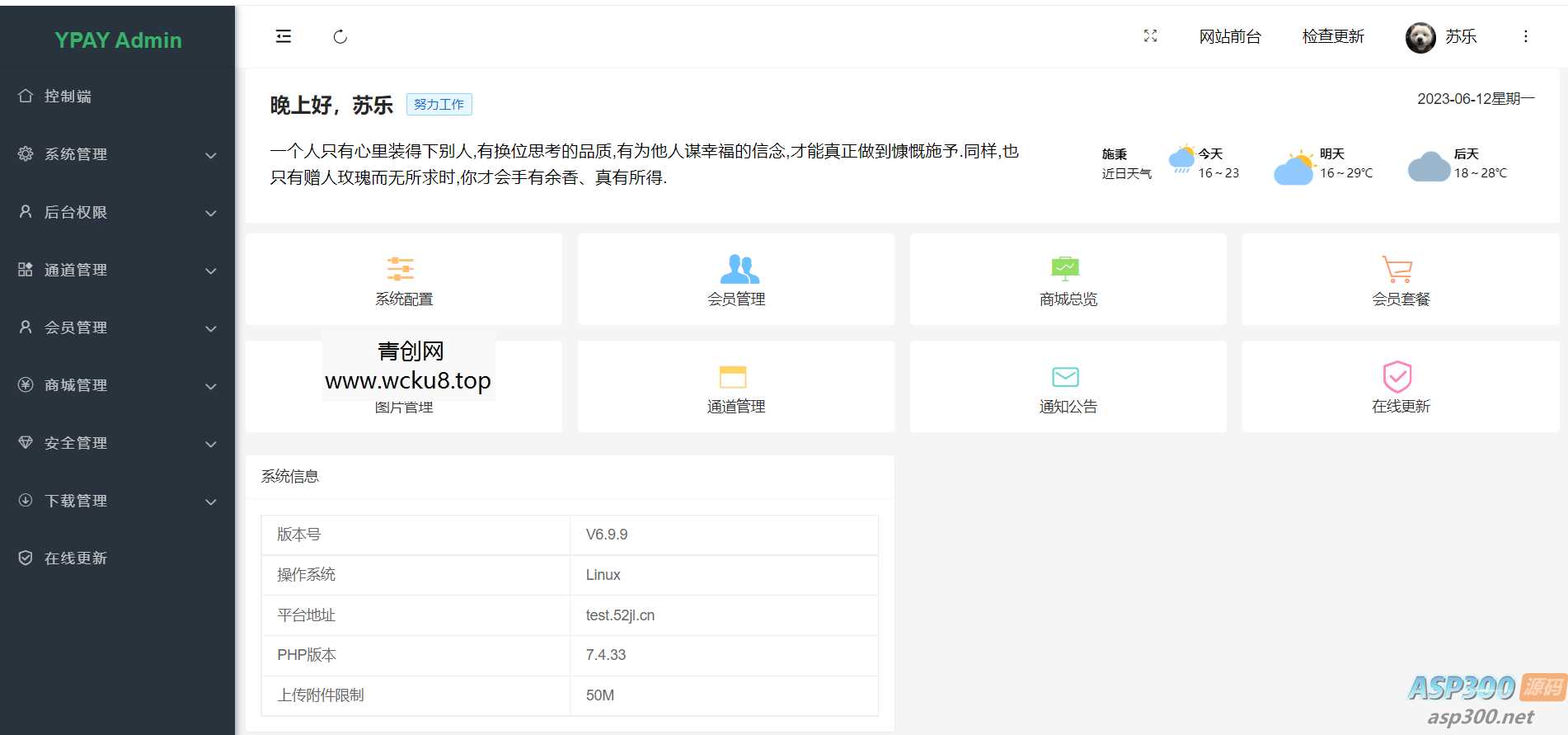Click the date 2023-06-12星期一
This screenshot has width=1568, height=735.
click(1476, 99)
